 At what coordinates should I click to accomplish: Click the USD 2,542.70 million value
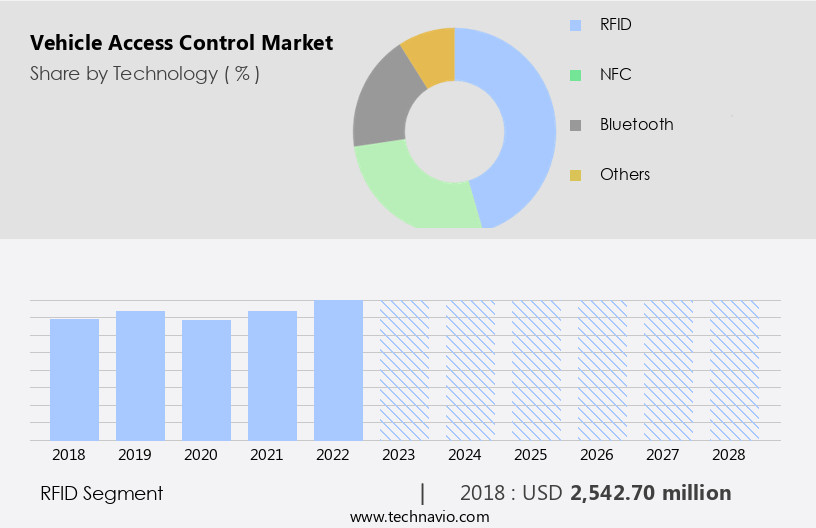point(650,493)
